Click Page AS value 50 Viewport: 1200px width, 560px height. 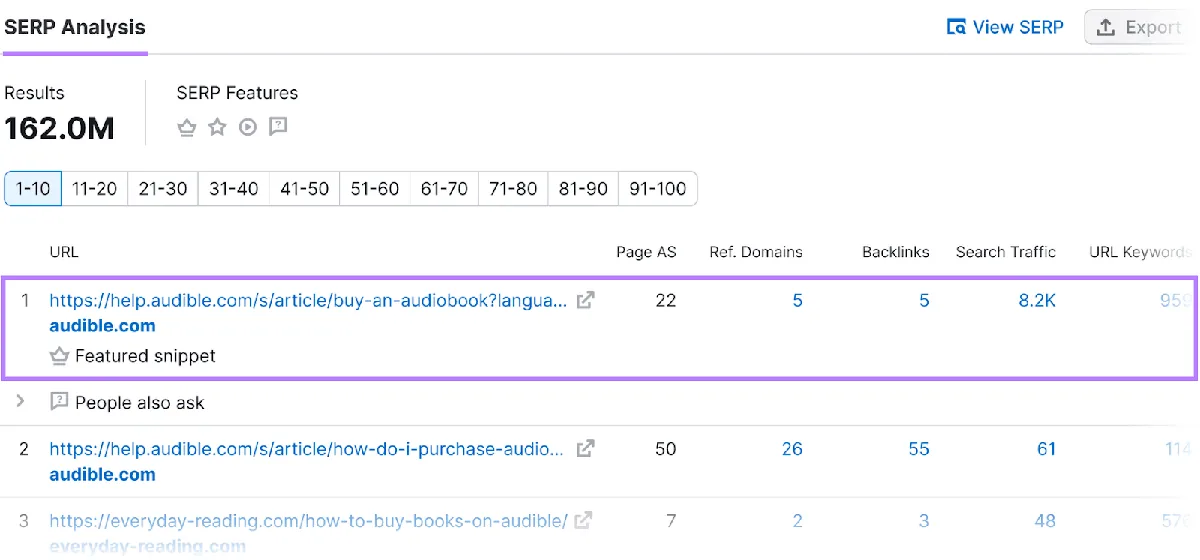coord(665,449)
